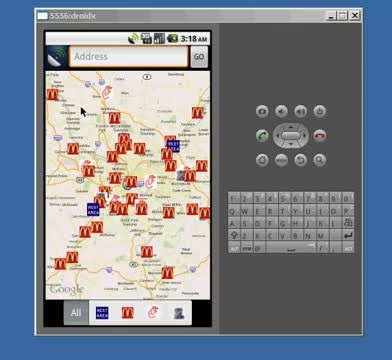Raise volume with emulator volume-up button
This screenshot has height=360, width=392.
(301, 111)
